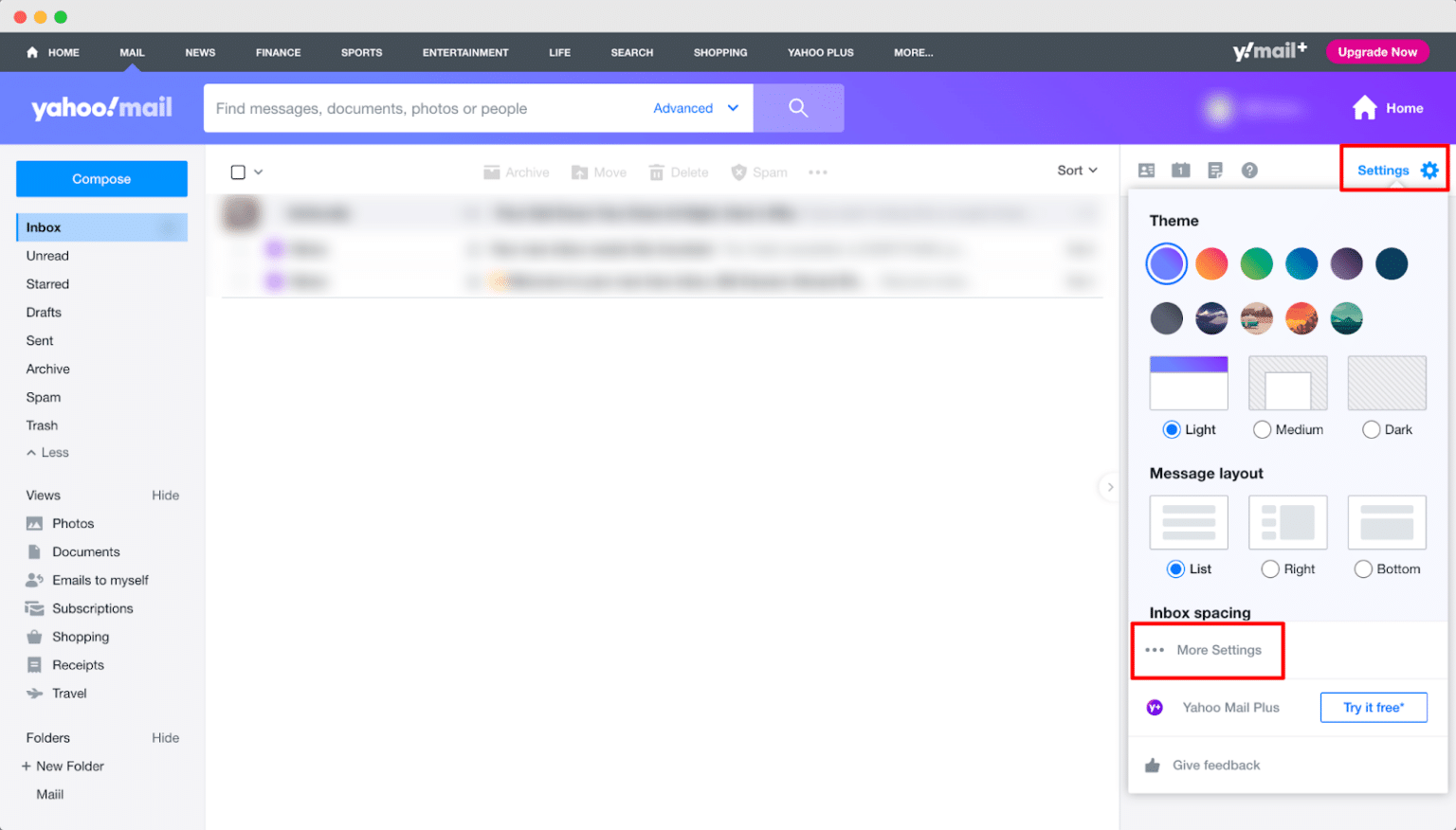Open the Contacts icon near Settings

[1146, 170]
